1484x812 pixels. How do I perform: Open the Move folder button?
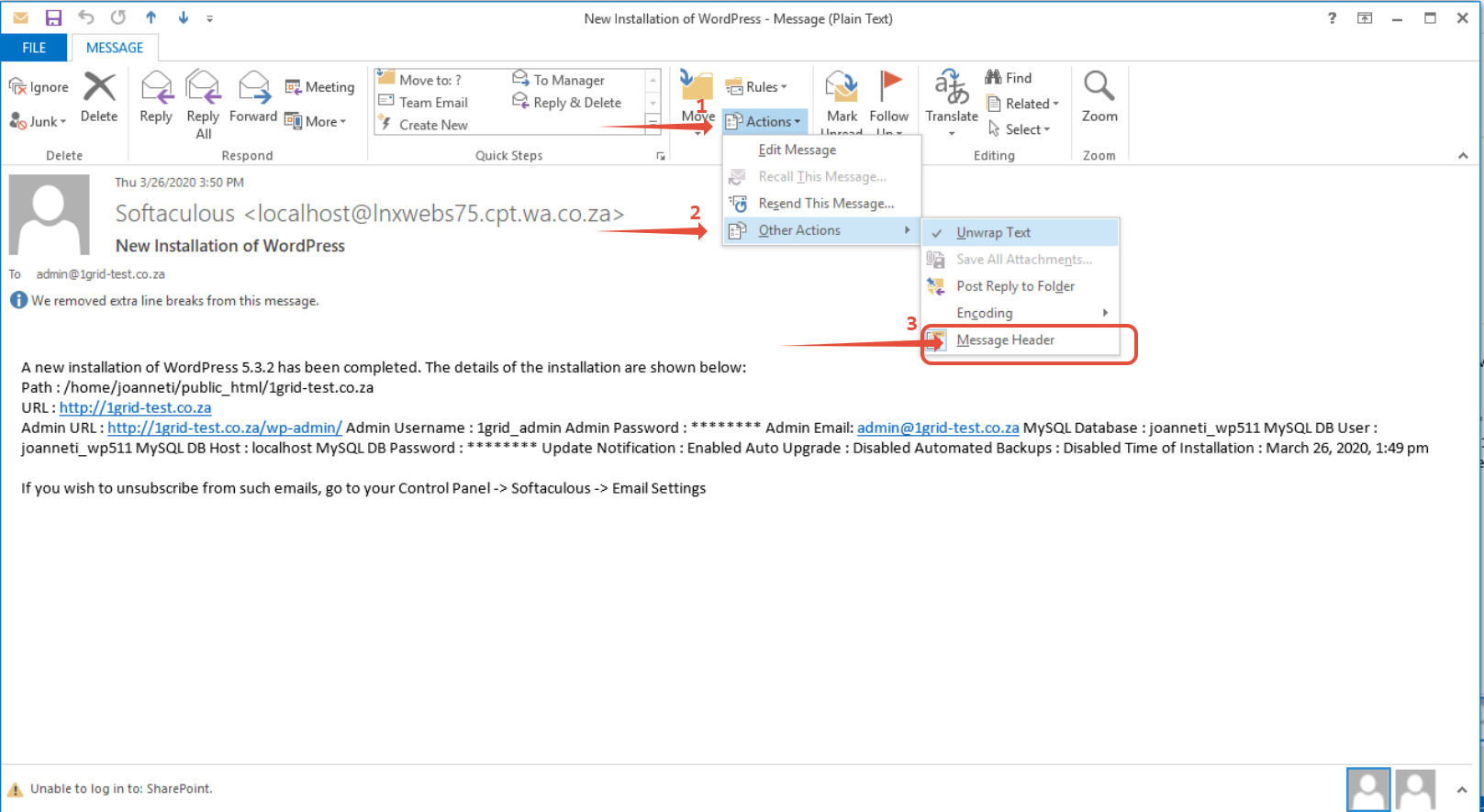pos(697,101)
